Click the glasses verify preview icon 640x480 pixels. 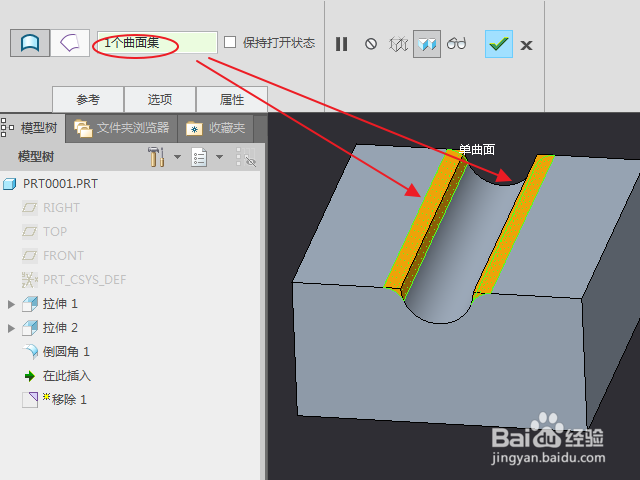456,43
